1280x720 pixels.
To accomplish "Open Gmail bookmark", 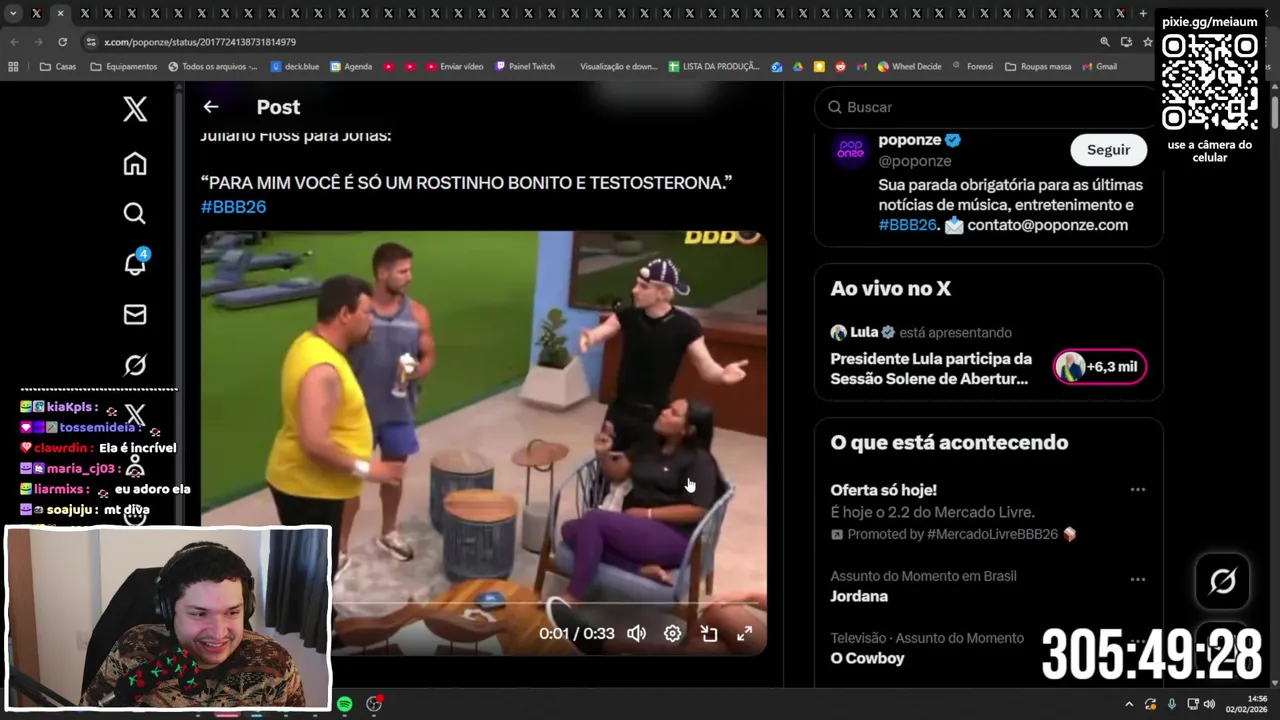I will coord(1099,67).
